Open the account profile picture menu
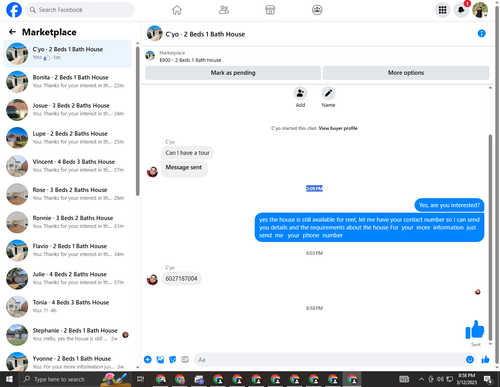Screen dimensions: 500x387 (x=480, y=10)
